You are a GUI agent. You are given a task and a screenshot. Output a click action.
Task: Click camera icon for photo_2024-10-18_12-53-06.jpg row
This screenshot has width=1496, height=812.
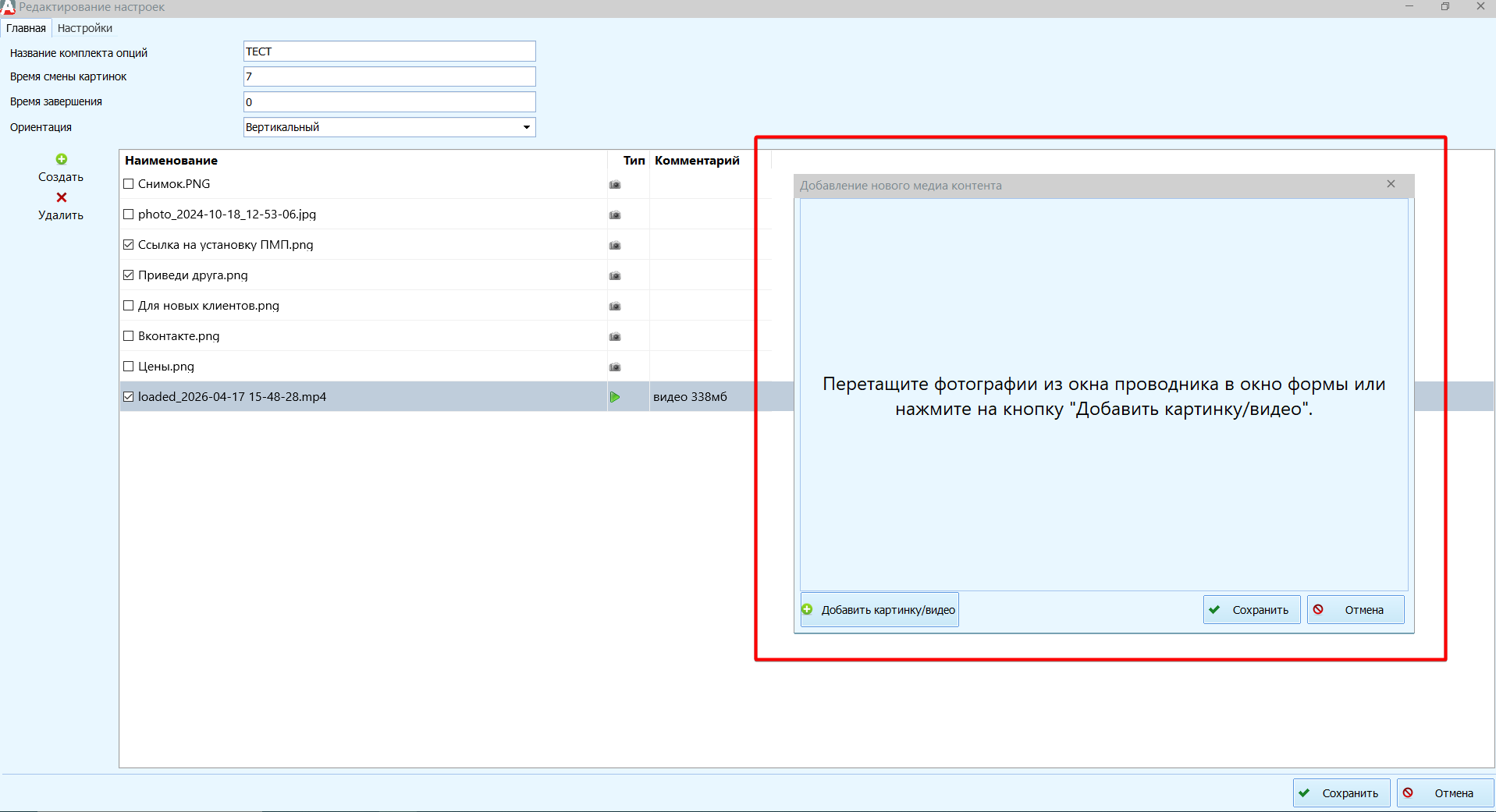click(615, 215)
